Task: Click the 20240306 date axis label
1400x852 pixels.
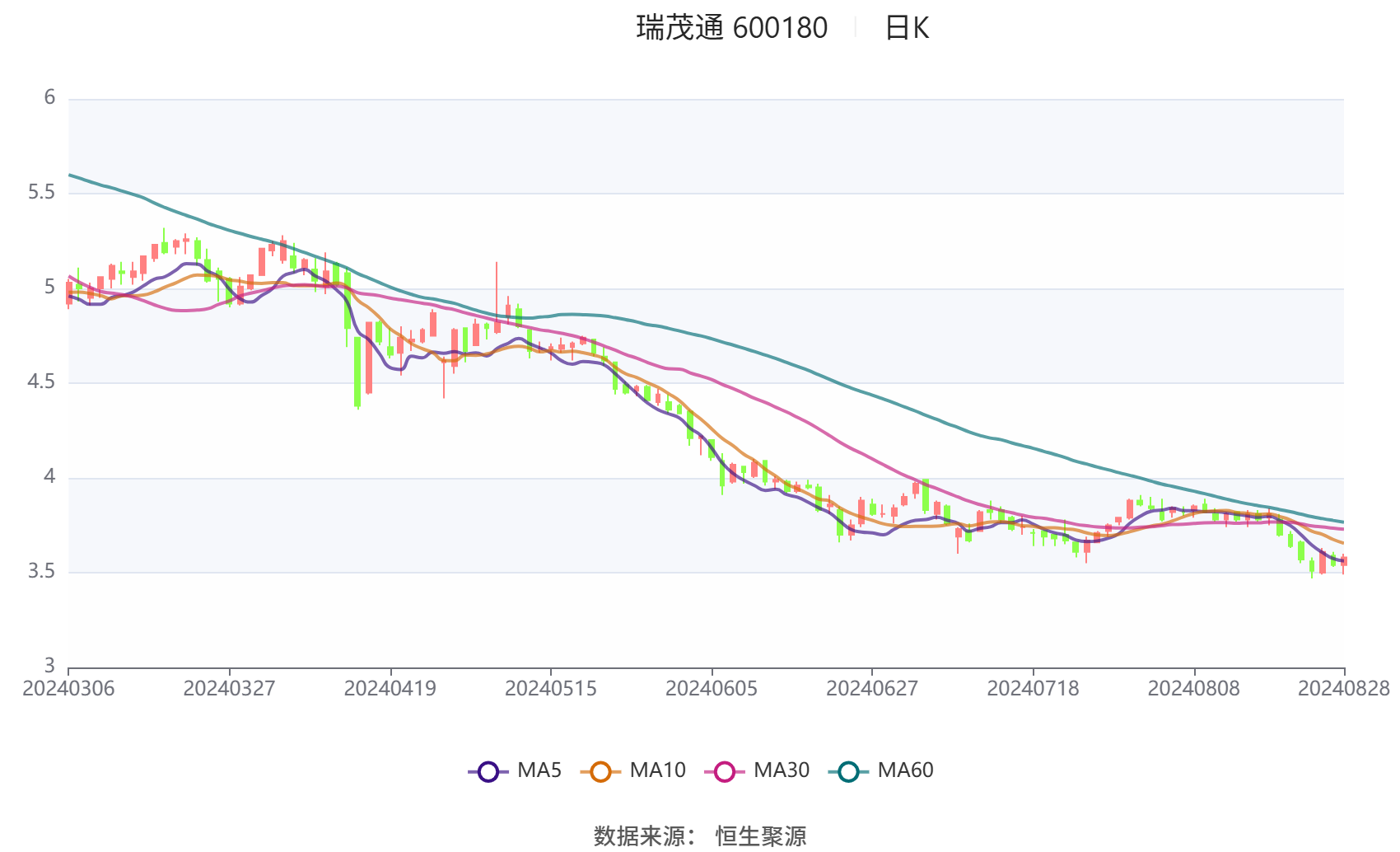Action: tap(68, 689)
